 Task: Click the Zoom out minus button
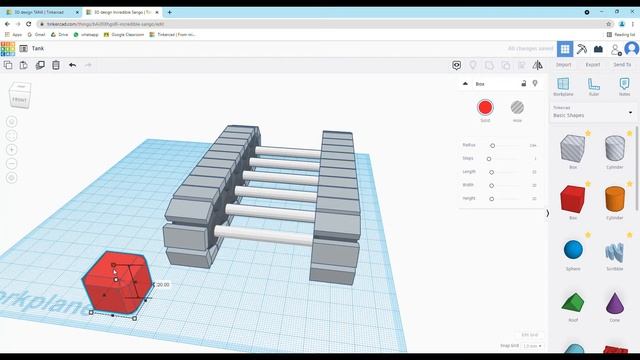(x=12, y=164)
